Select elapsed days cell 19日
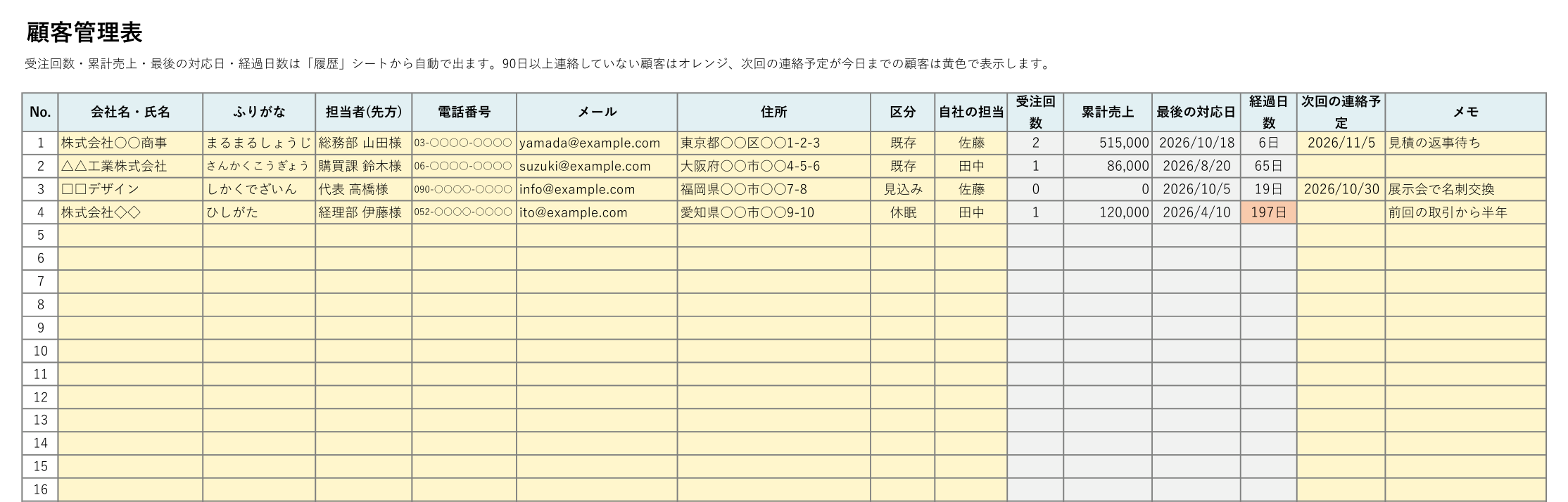 tap(1269, 189)
